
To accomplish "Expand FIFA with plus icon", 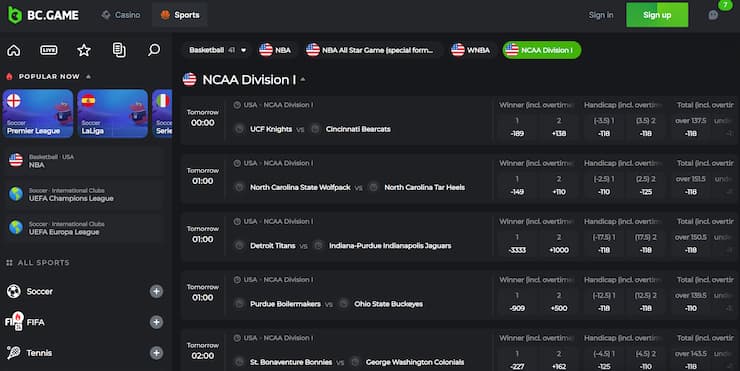I will point(156,322).
